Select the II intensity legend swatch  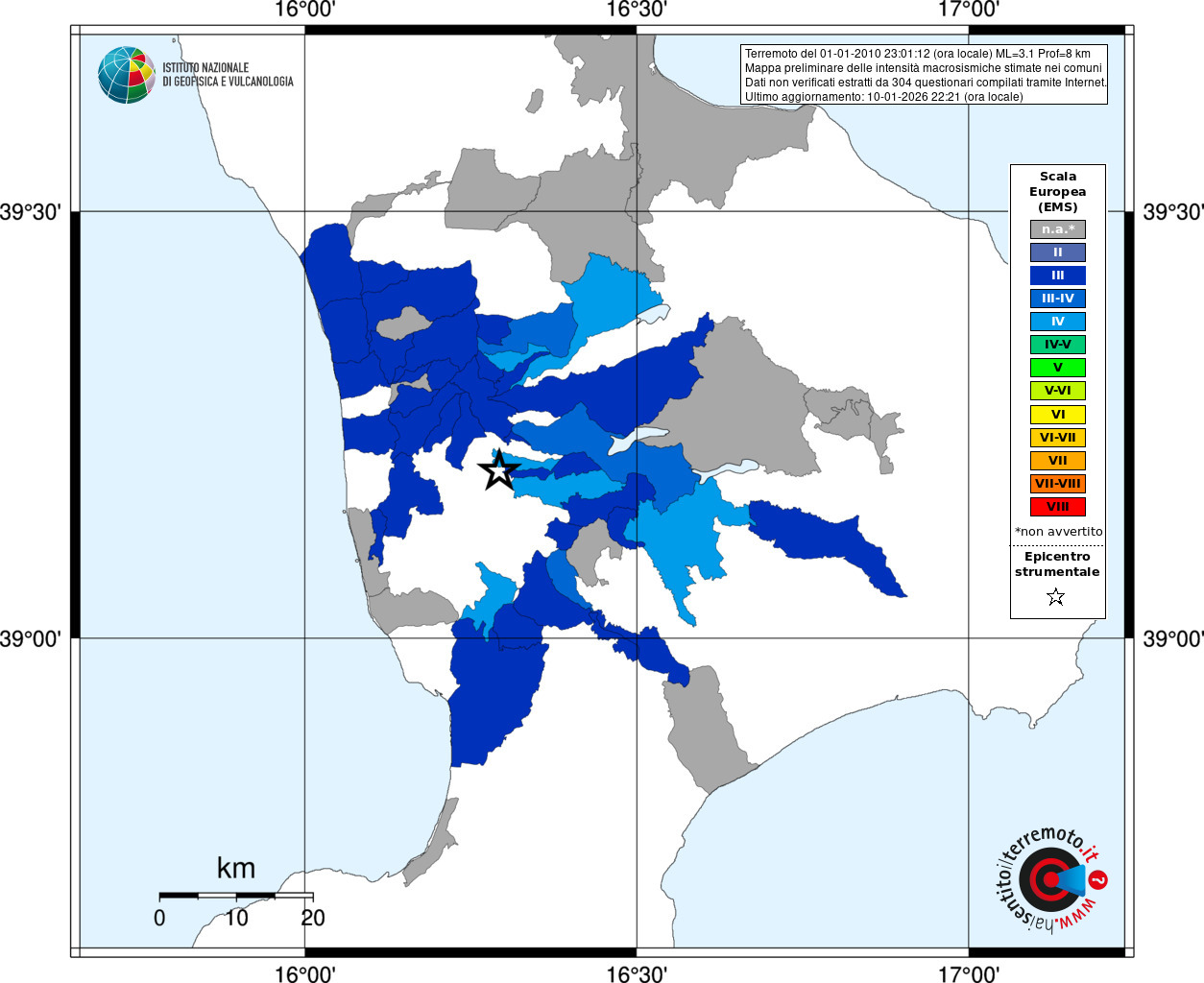click(1058, 252)
